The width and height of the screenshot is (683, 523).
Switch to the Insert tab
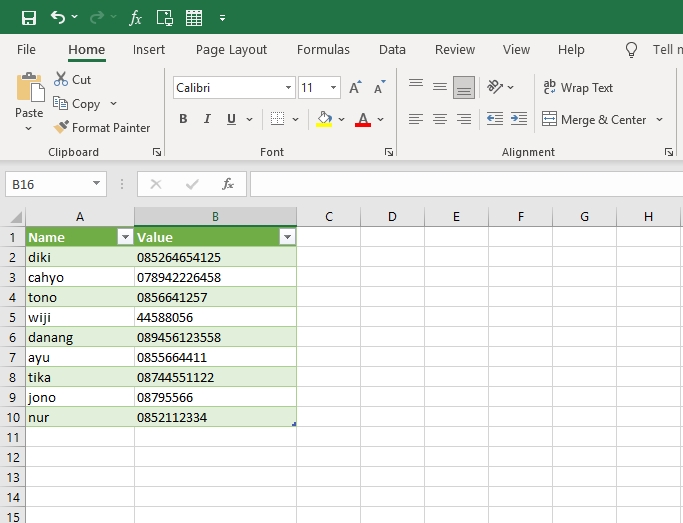[x=149, y=50]
